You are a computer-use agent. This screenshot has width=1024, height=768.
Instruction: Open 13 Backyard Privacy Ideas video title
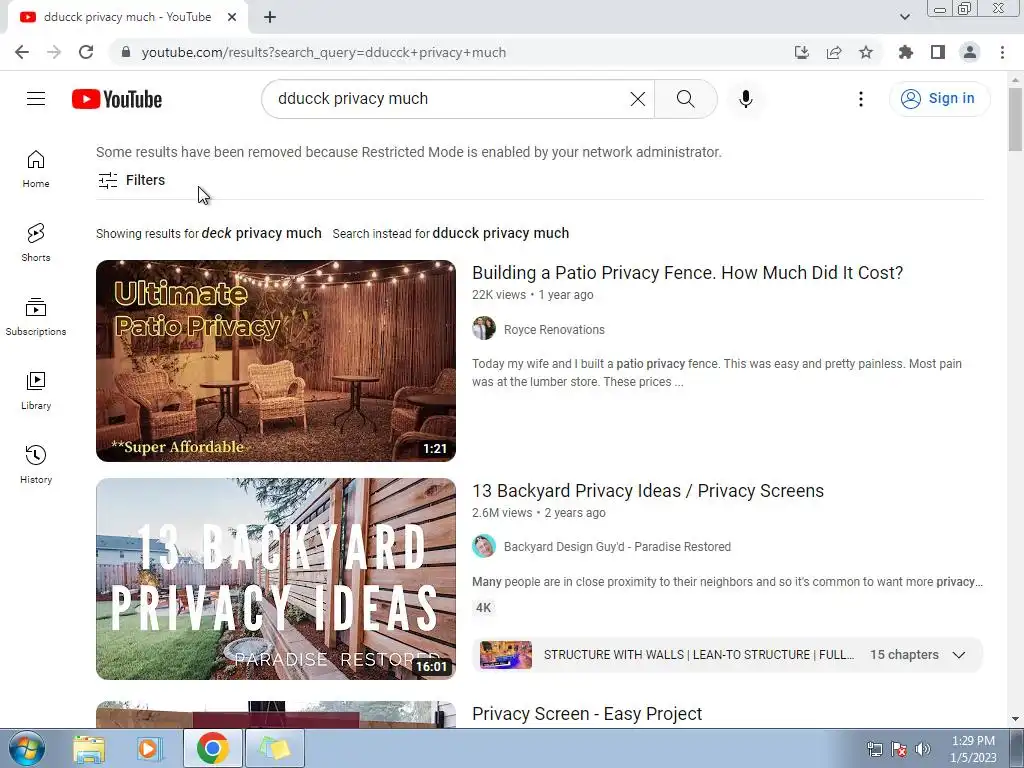(648, 490)
